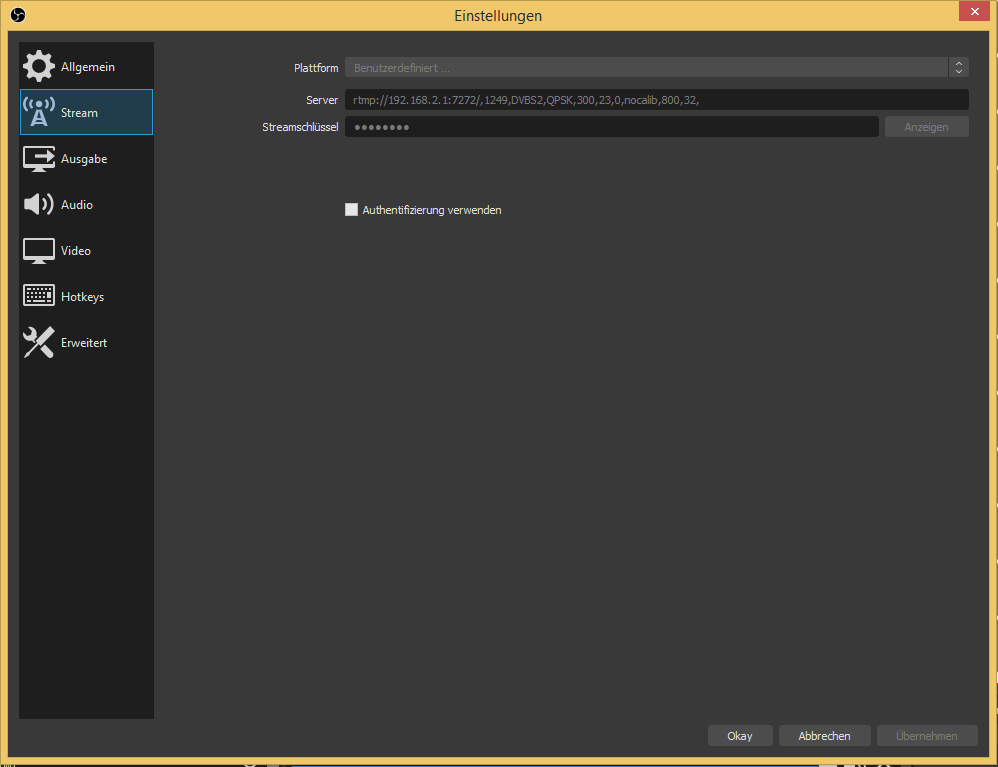Click the OBS logo in title bar

click(18, 15)
